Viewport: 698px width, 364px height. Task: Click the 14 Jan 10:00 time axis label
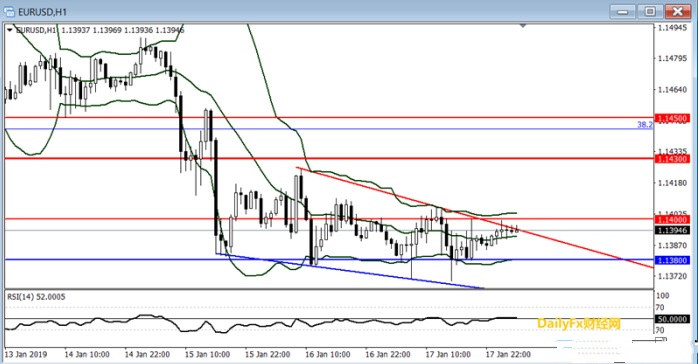(87, 355)
